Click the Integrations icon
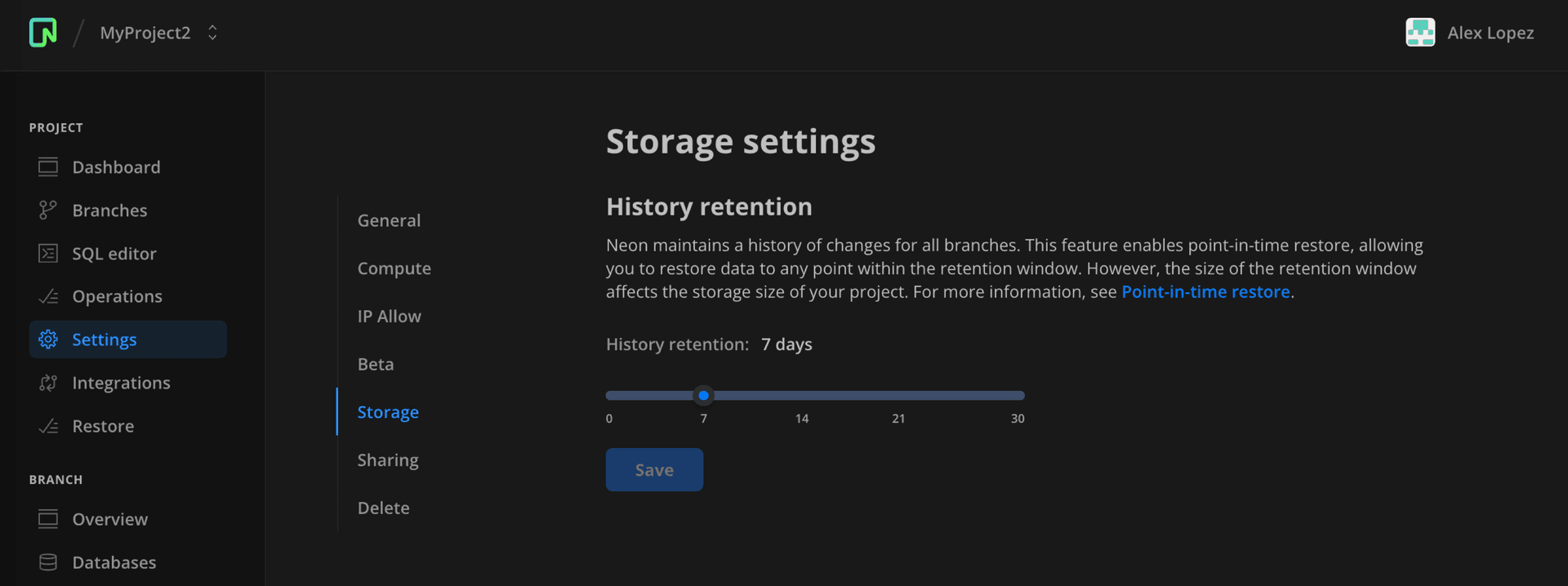Screen dimensions: 1568x586 (x=48, y=383)
